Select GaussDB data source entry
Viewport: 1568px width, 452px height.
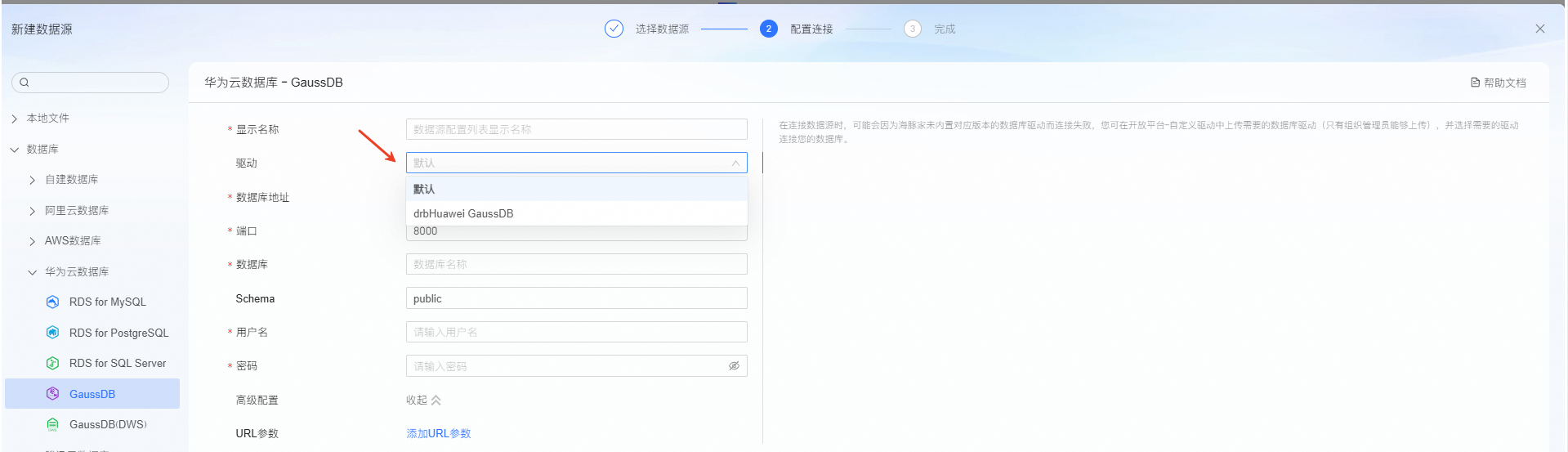pyautogui.click(x=92, y=394)
